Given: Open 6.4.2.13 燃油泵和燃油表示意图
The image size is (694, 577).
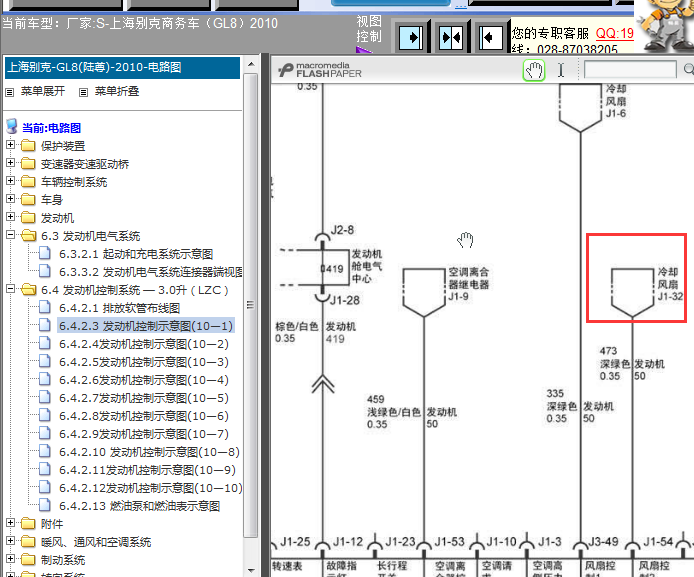Looking at the screenshot, I should 139,506.
